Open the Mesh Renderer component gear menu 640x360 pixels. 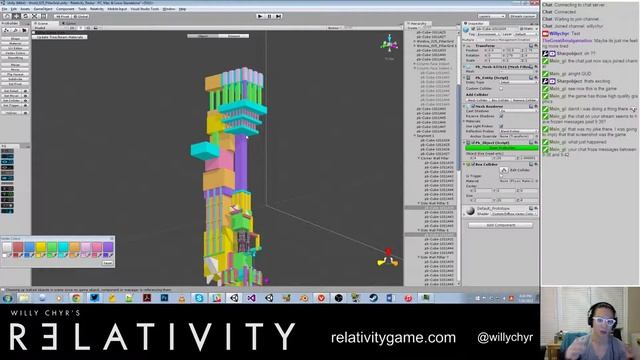(x=536, y=106)
